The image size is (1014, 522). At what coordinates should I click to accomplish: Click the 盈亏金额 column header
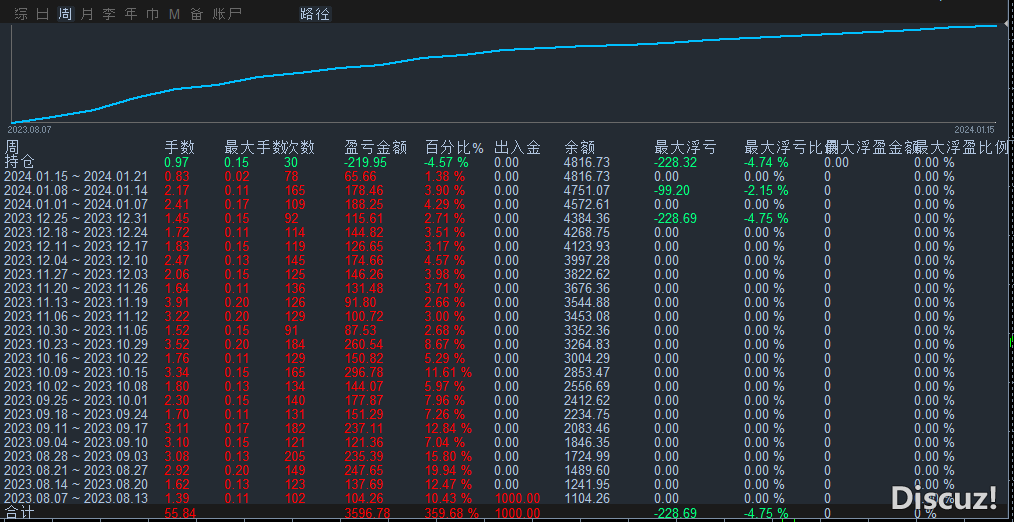[376, 147]
